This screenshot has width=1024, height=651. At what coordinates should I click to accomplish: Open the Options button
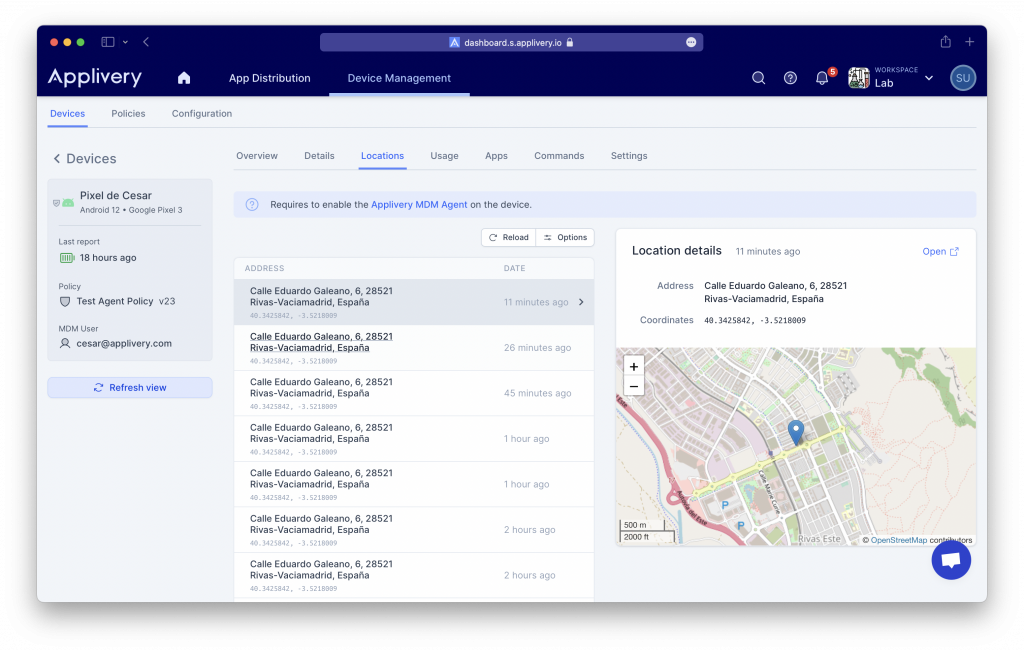tap(566, 238)
